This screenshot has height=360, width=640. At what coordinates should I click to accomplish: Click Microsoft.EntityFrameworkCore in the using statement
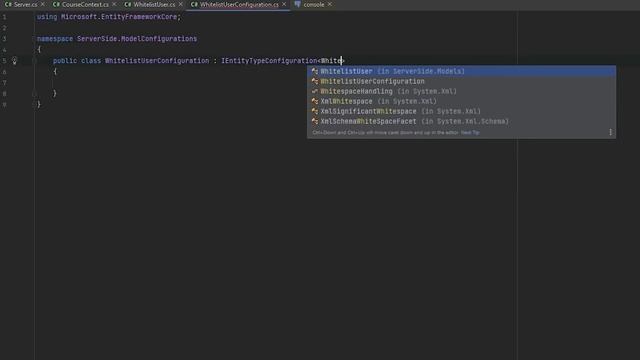click(119, 17)
